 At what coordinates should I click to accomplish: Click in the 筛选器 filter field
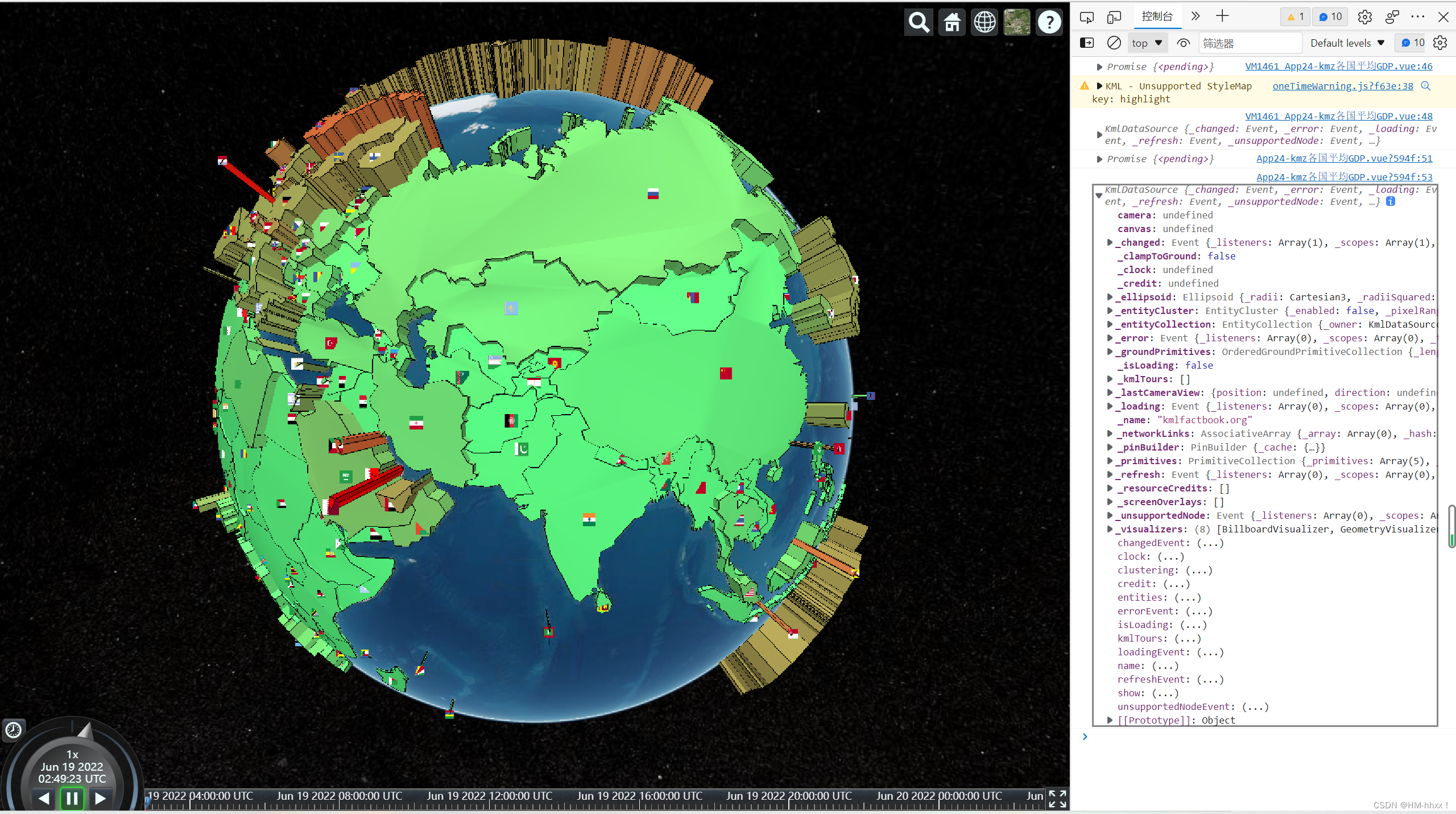pos(1250,43)
